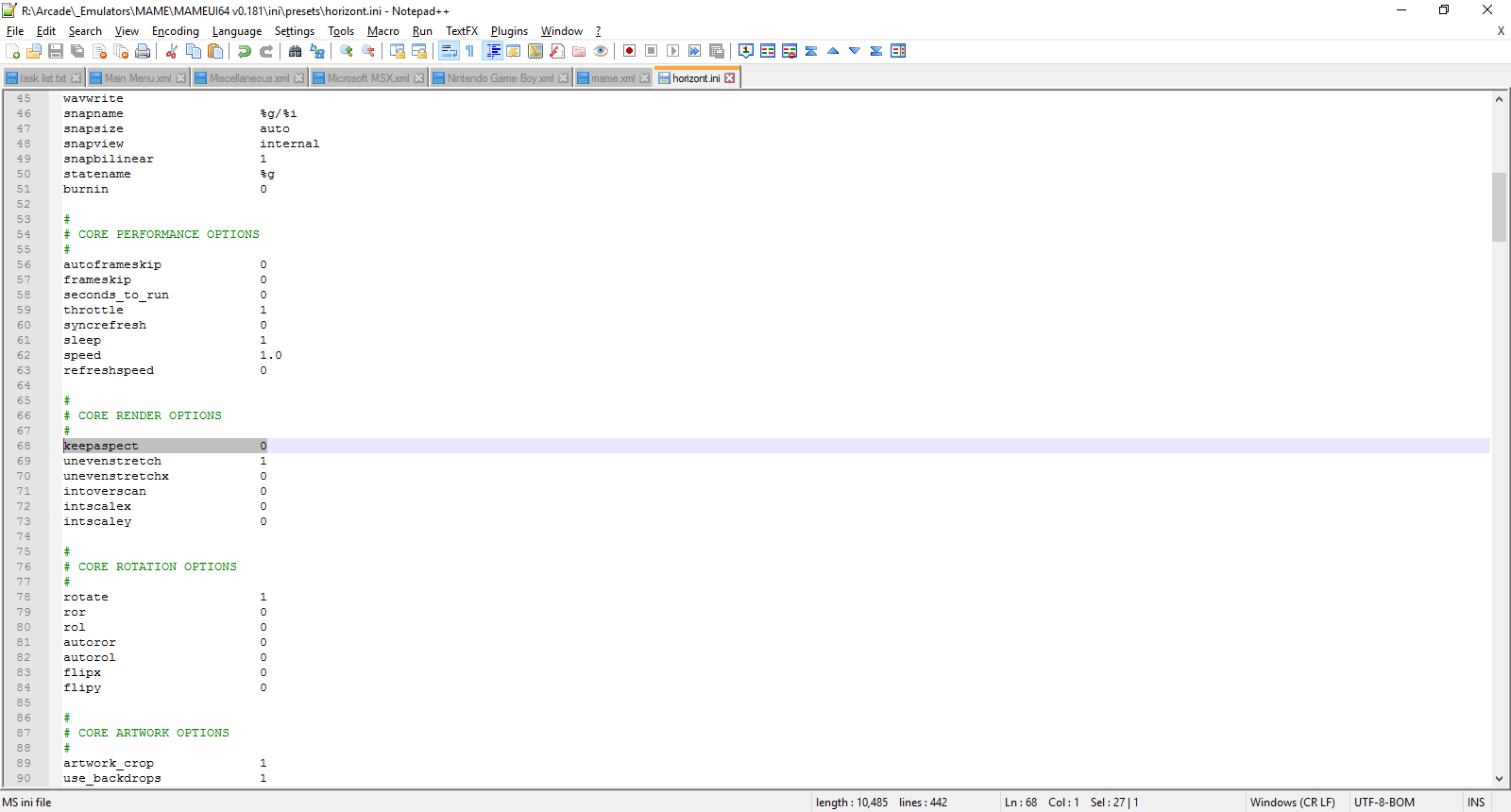The image size is (1511, 812).
Task: Start macro recording with red record icon
Action: point(629,51)
